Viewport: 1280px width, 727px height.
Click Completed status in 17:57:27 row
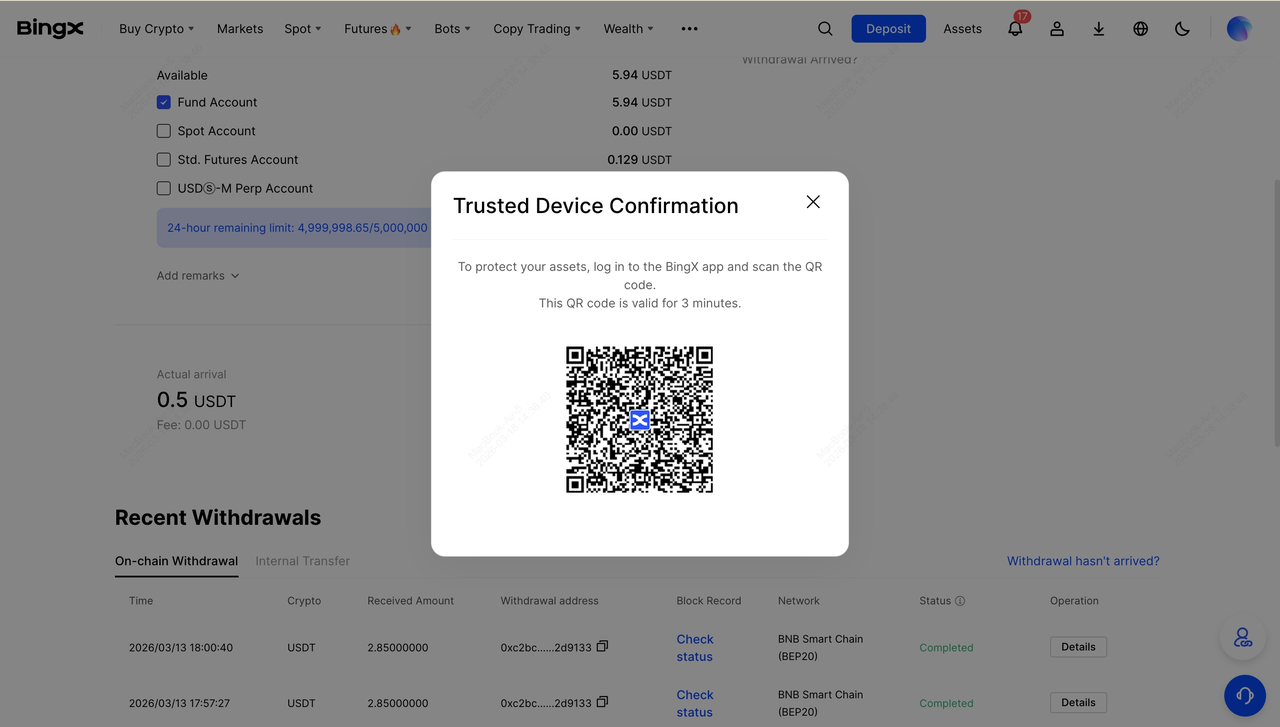946,704
